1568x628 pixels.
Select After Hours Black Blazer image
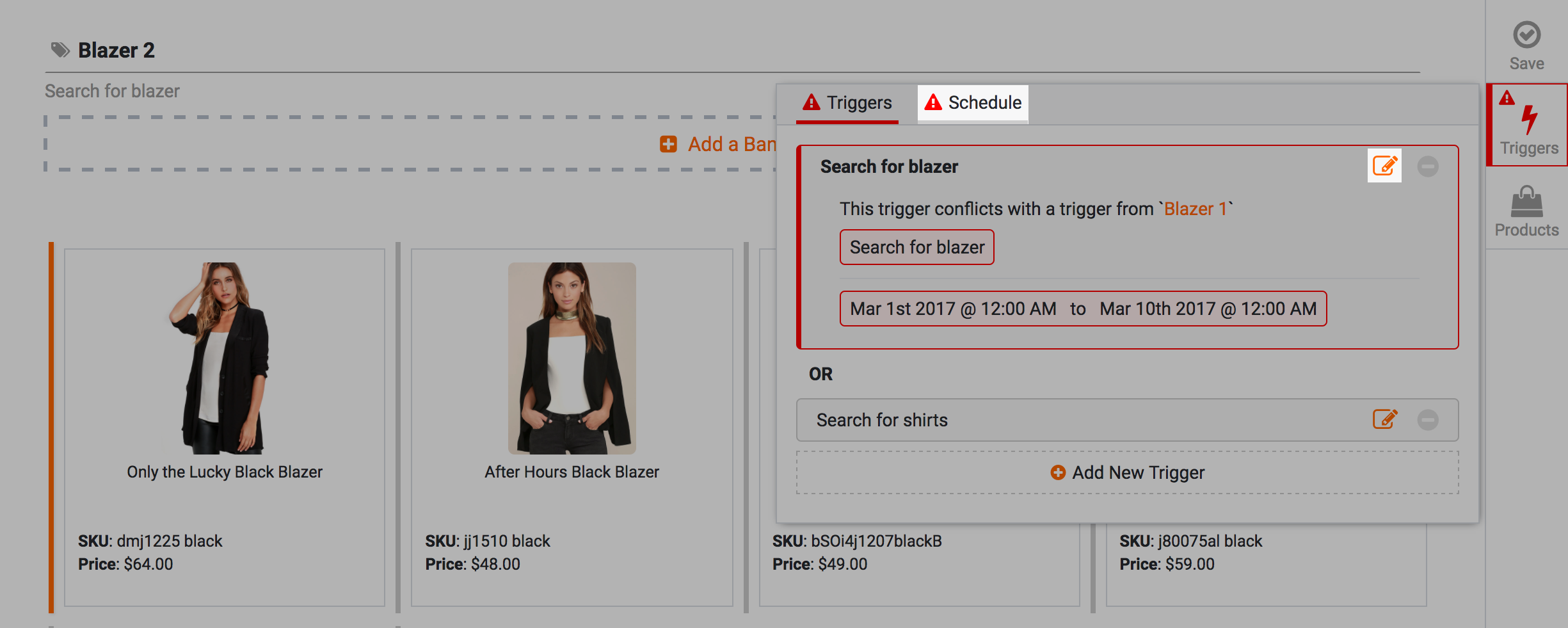coord(572,358)
